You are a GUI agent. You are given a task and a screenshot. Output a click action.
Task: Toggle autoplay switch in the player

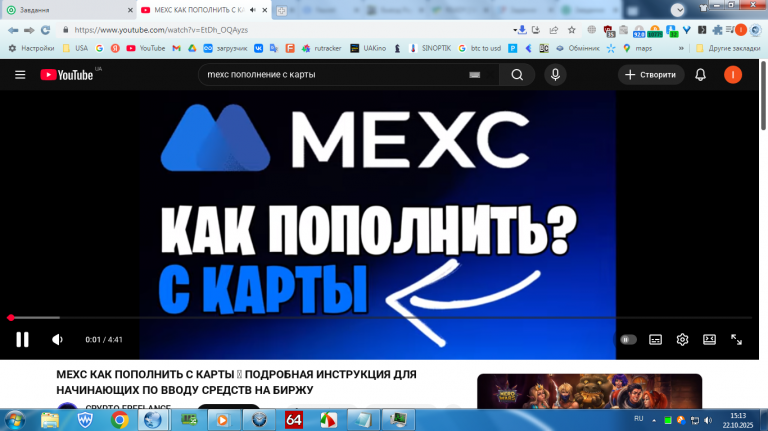(x=628, y=339)
